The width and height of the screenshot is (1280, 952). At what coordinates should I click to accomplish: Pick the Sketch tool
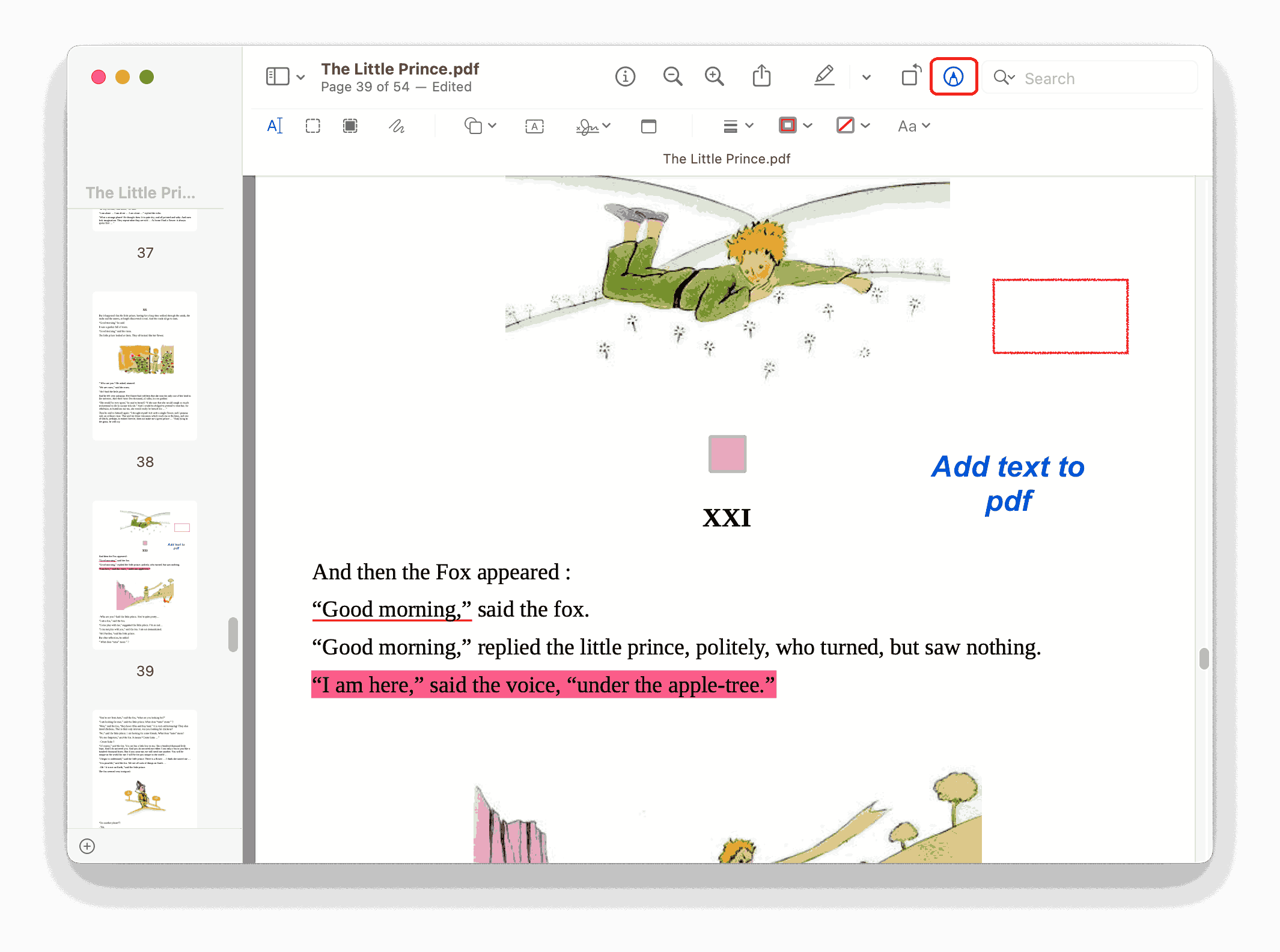point(397,126)
